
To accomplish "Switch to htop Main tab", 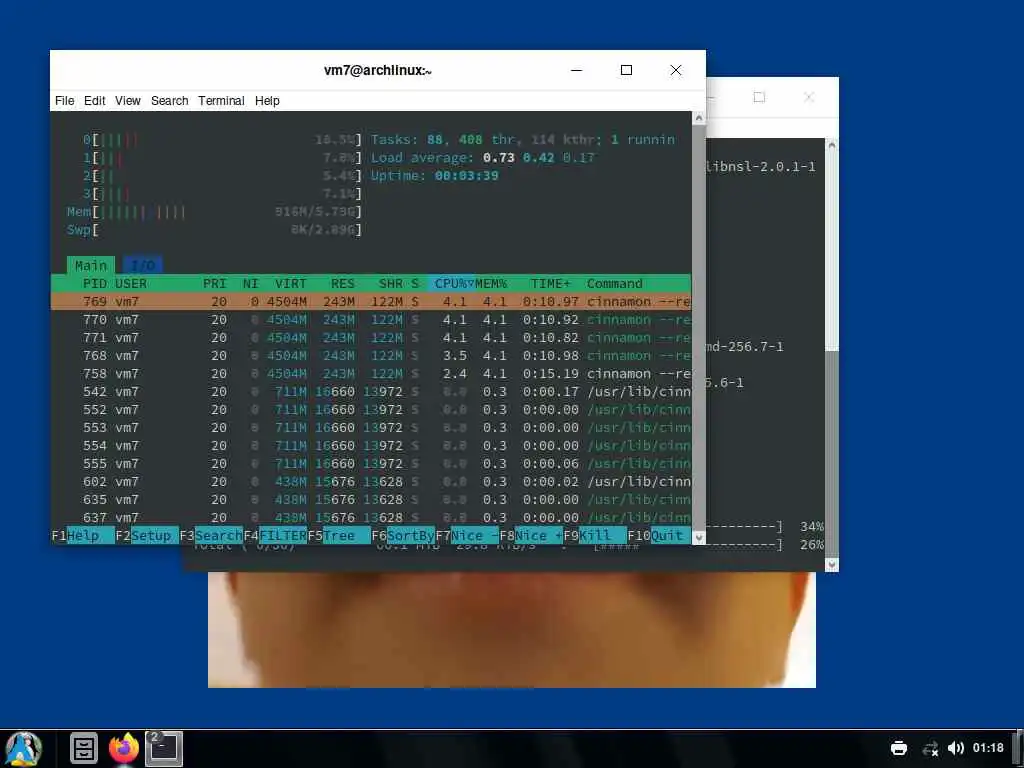I will coord(91,265).
